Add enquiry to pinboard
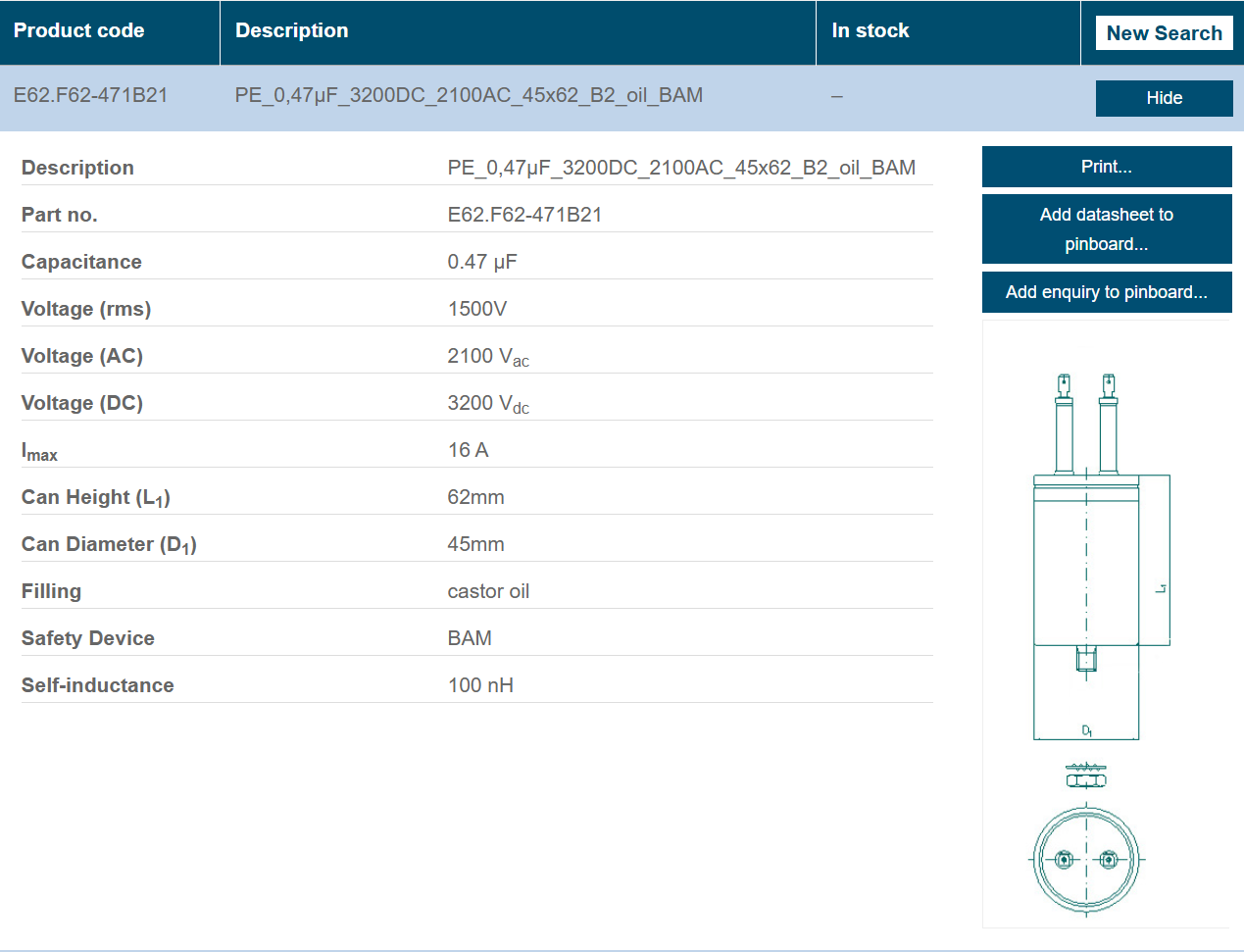This screenshot has width=1244, height=952. click(x=1106, y=291)
